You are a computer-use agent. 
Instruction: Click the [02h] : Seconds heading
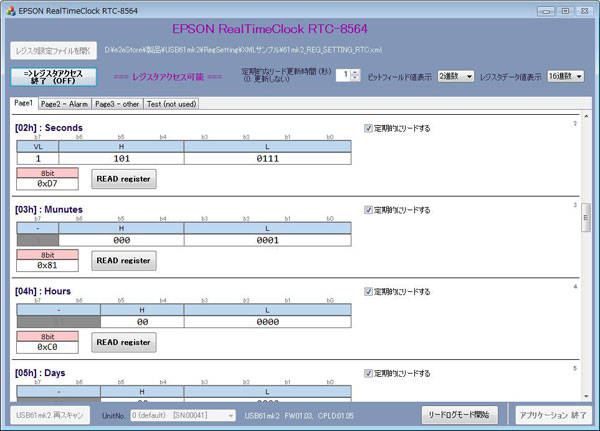(49, 128)
